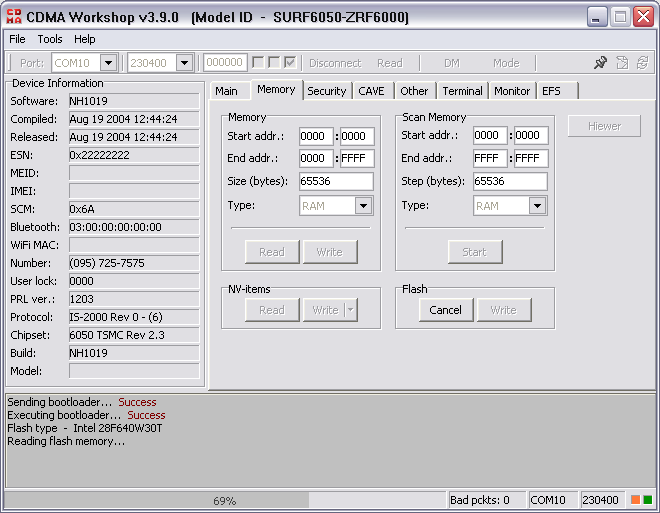
Task: Toggle the second toolbar checkbox
Action: [274, 63]
